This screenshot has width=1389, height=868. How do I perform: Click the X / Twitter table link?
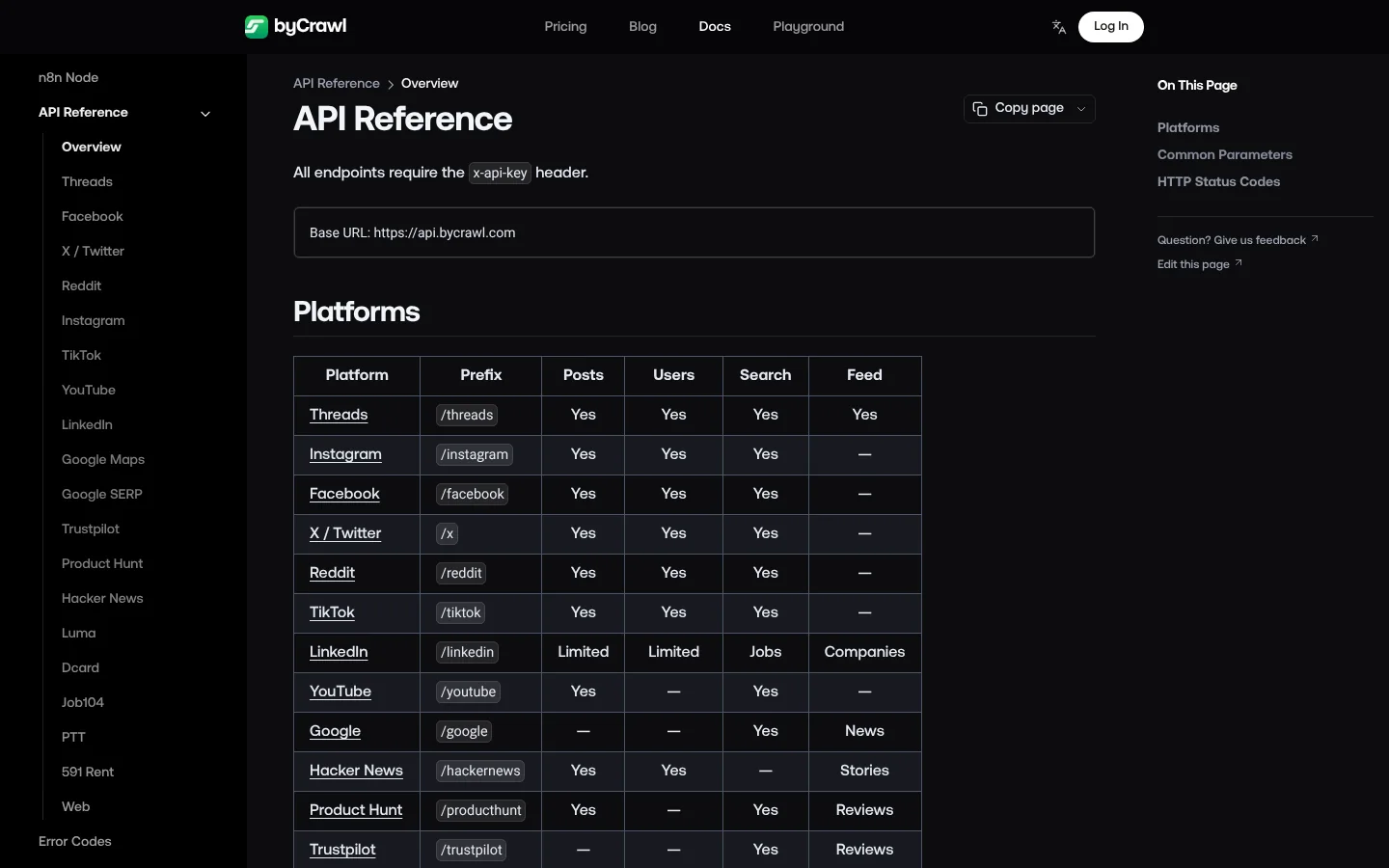[345, 533]
